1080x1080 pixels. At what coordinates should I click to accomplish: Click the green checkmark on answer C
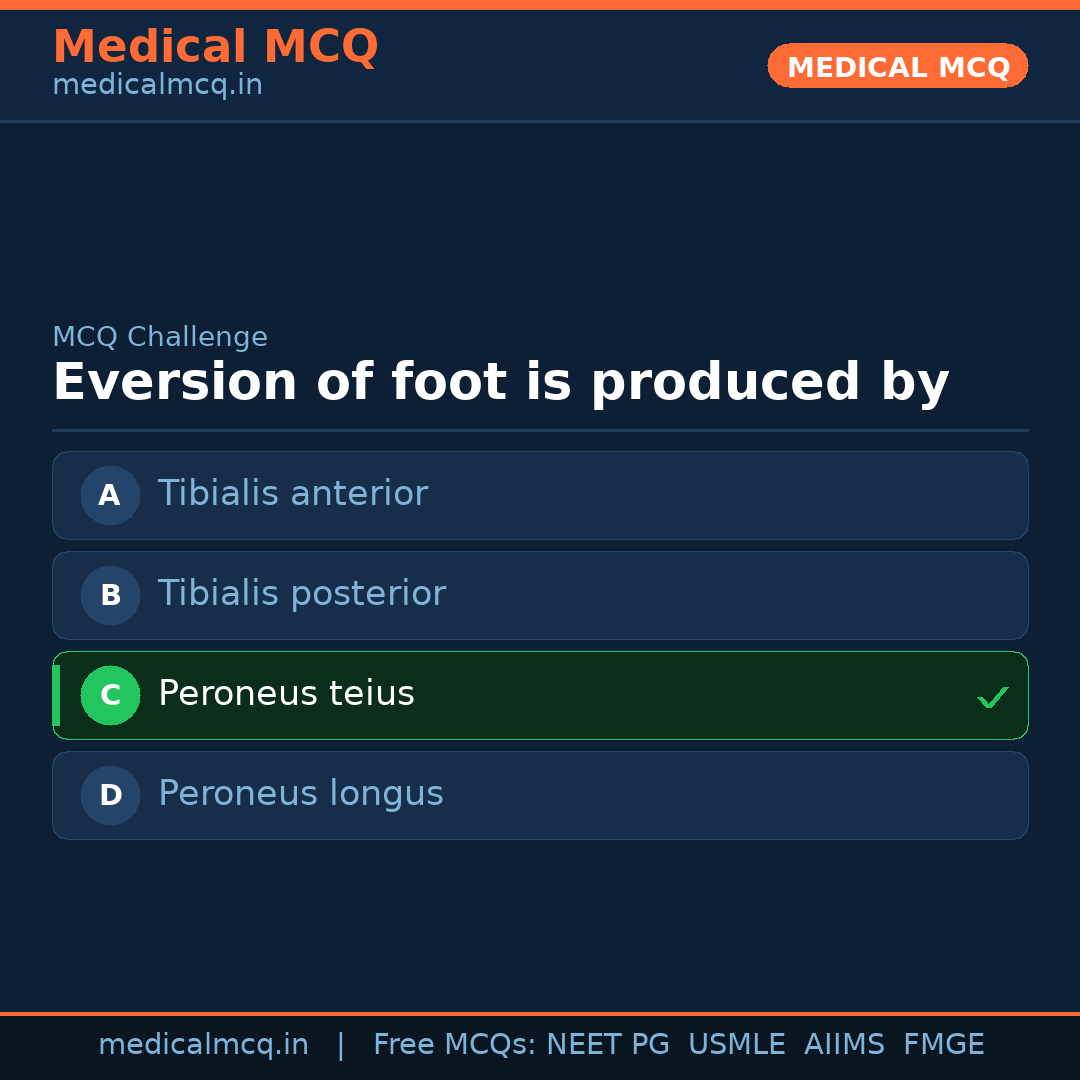click(x=993, y=697)
